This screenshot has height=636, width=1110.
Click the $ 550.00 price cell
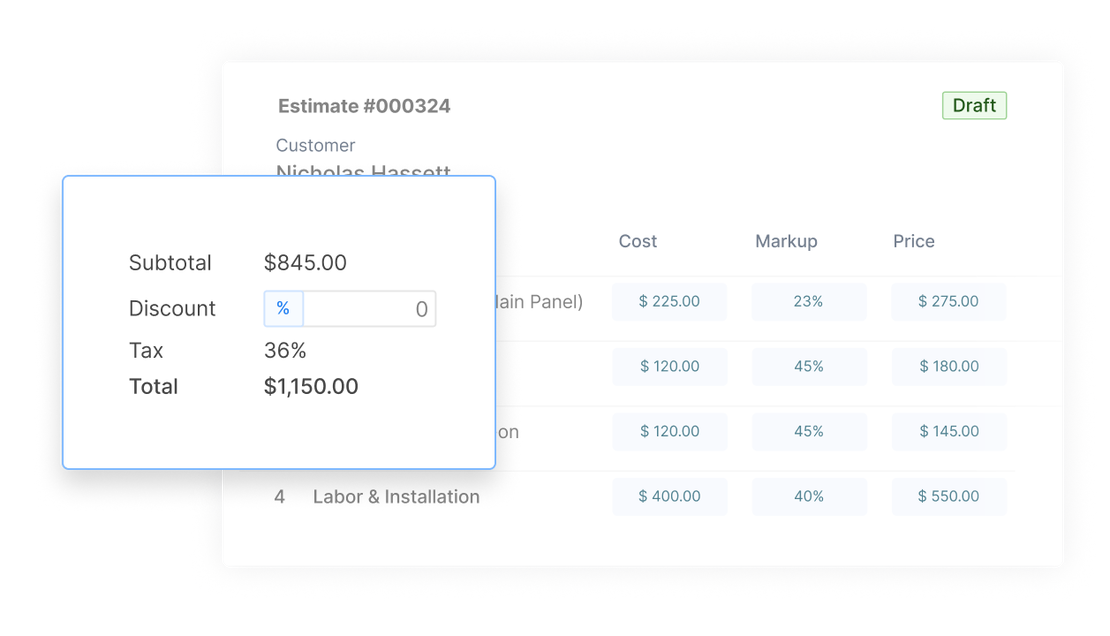point(949,496)
